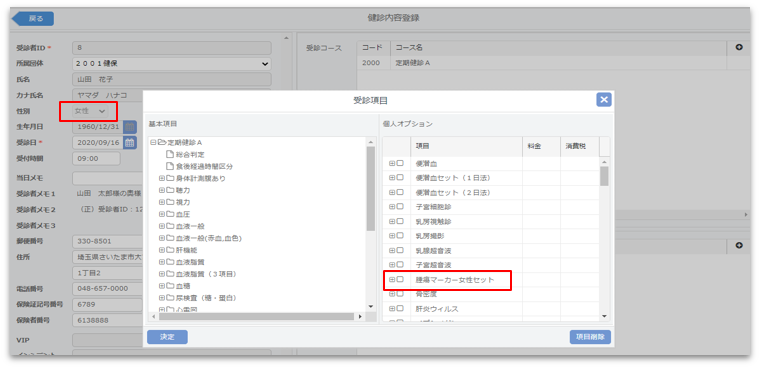
Task: Click folder icon of 血糖
Action: click(170, 286)
